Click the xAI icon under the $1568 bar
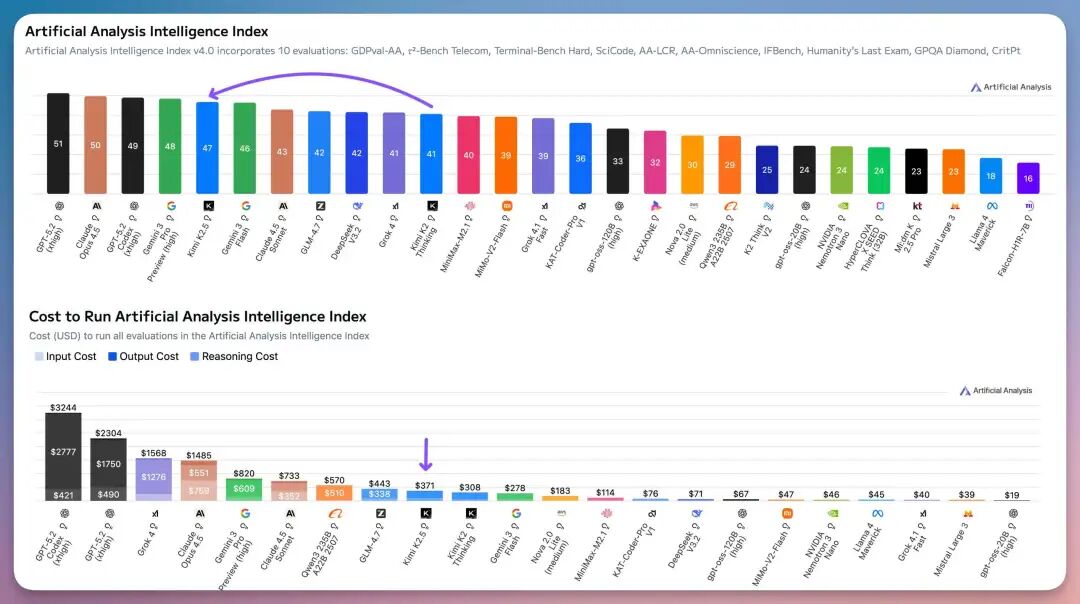The image size is (1080, 604). tap(154, 513)
